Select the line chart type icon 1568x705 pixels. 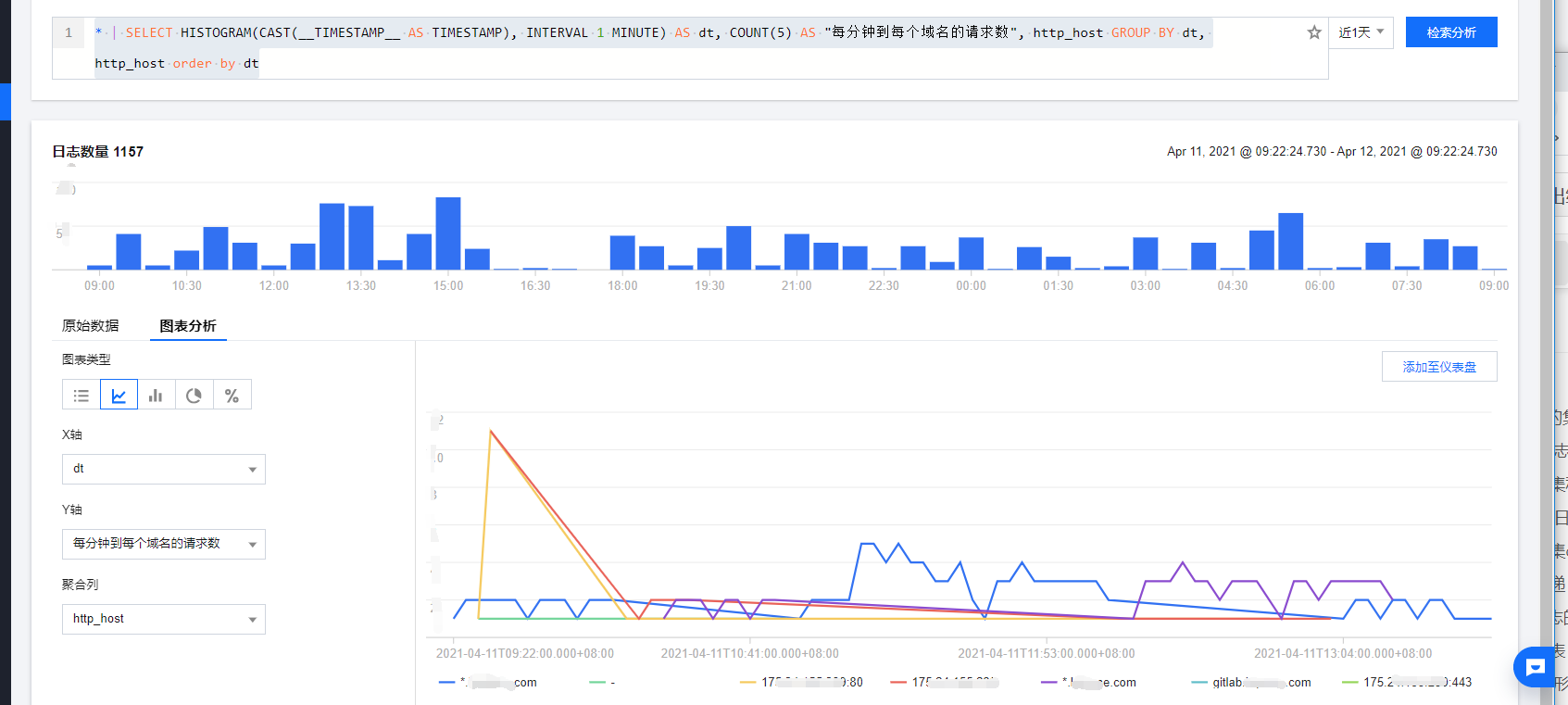[119, 396]
